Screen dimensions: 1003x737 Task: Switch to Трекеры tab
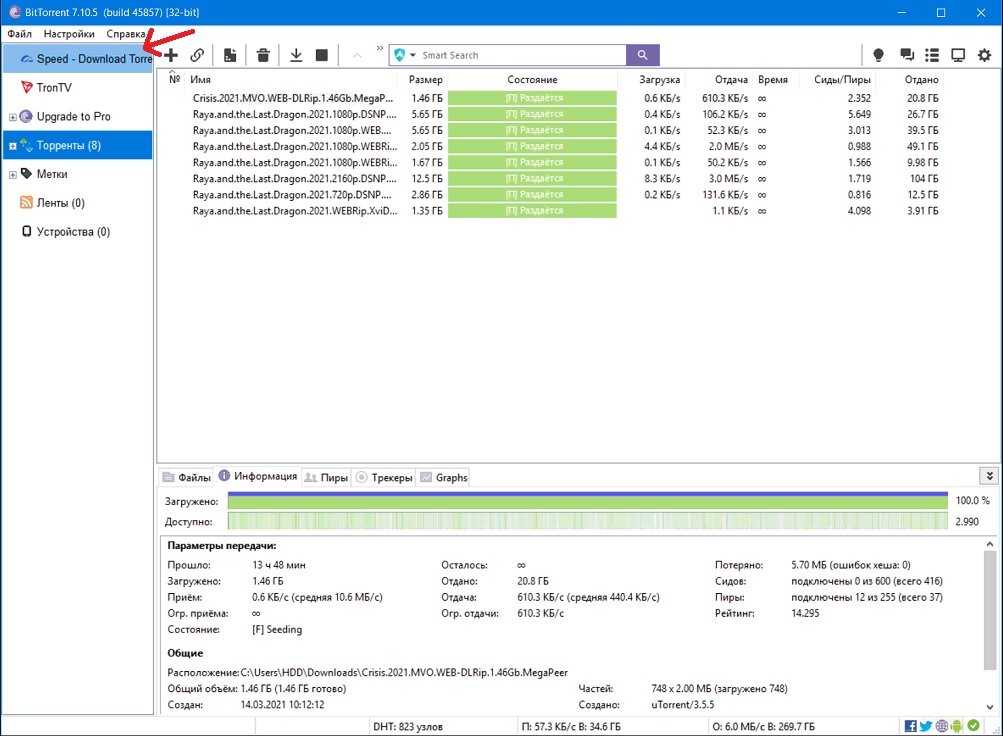point(384,477)
